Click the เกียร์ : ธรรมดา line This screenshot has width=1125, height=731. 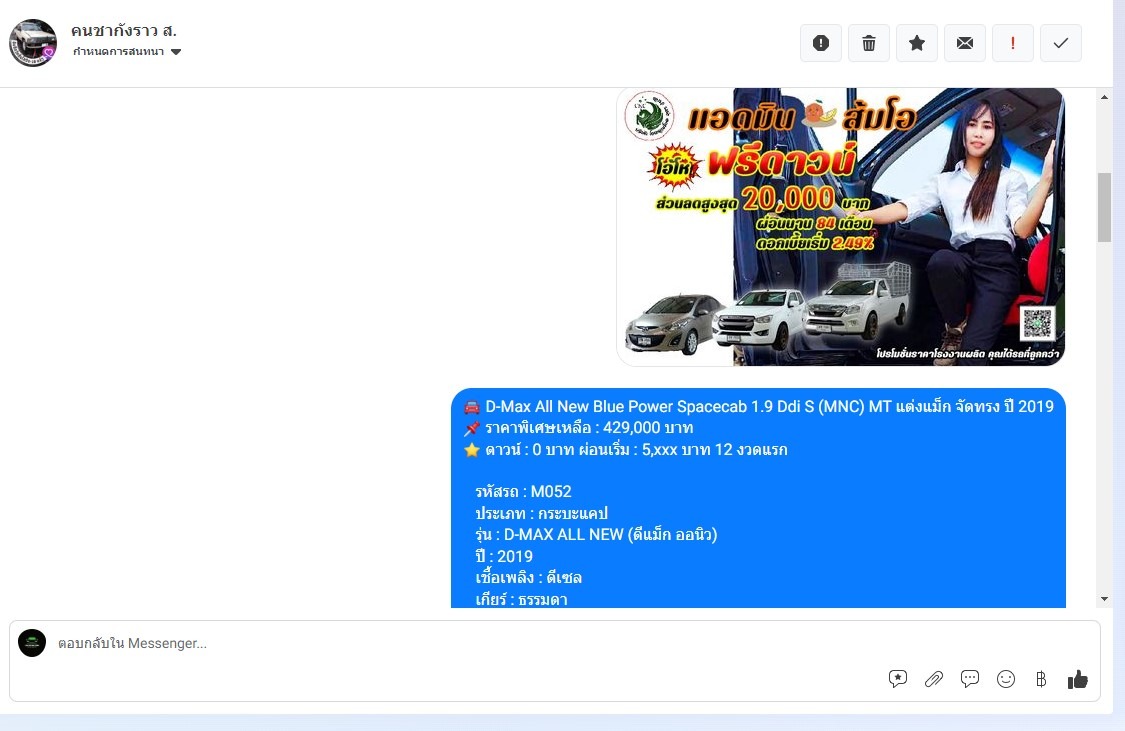click(521, 600)
